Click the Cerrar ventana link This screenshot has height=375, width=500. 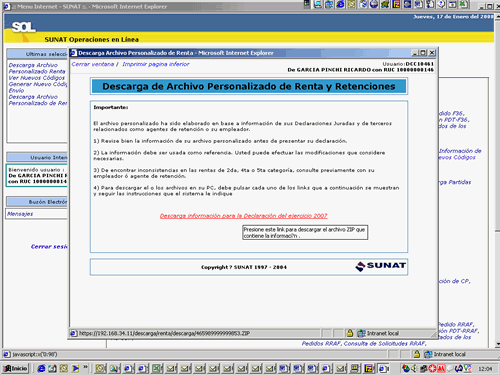[x=93, y=64]
